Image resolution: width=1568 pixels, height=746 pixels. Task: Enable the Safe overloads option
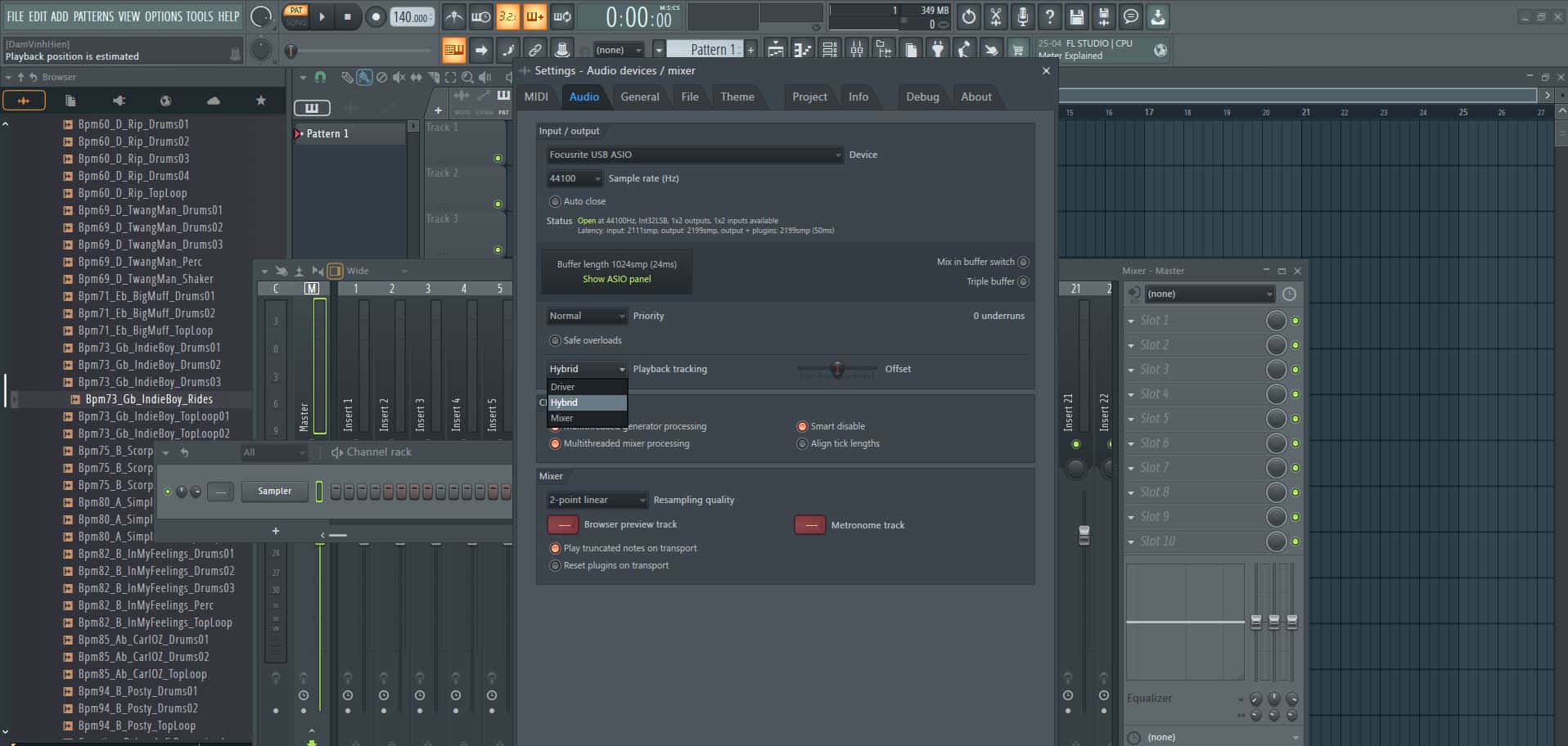pos(556,340)
